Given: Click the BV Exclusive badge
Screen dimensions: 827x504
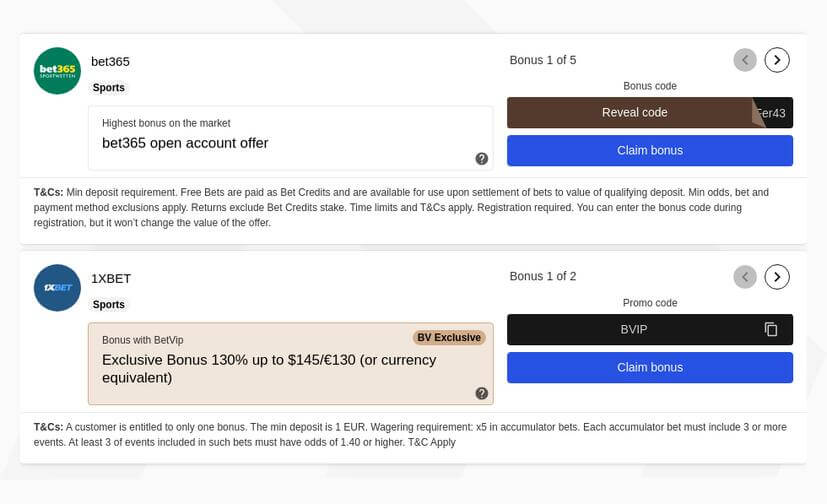Looking at the screenshot, I should pyautogui.click(x=449, y=338).
